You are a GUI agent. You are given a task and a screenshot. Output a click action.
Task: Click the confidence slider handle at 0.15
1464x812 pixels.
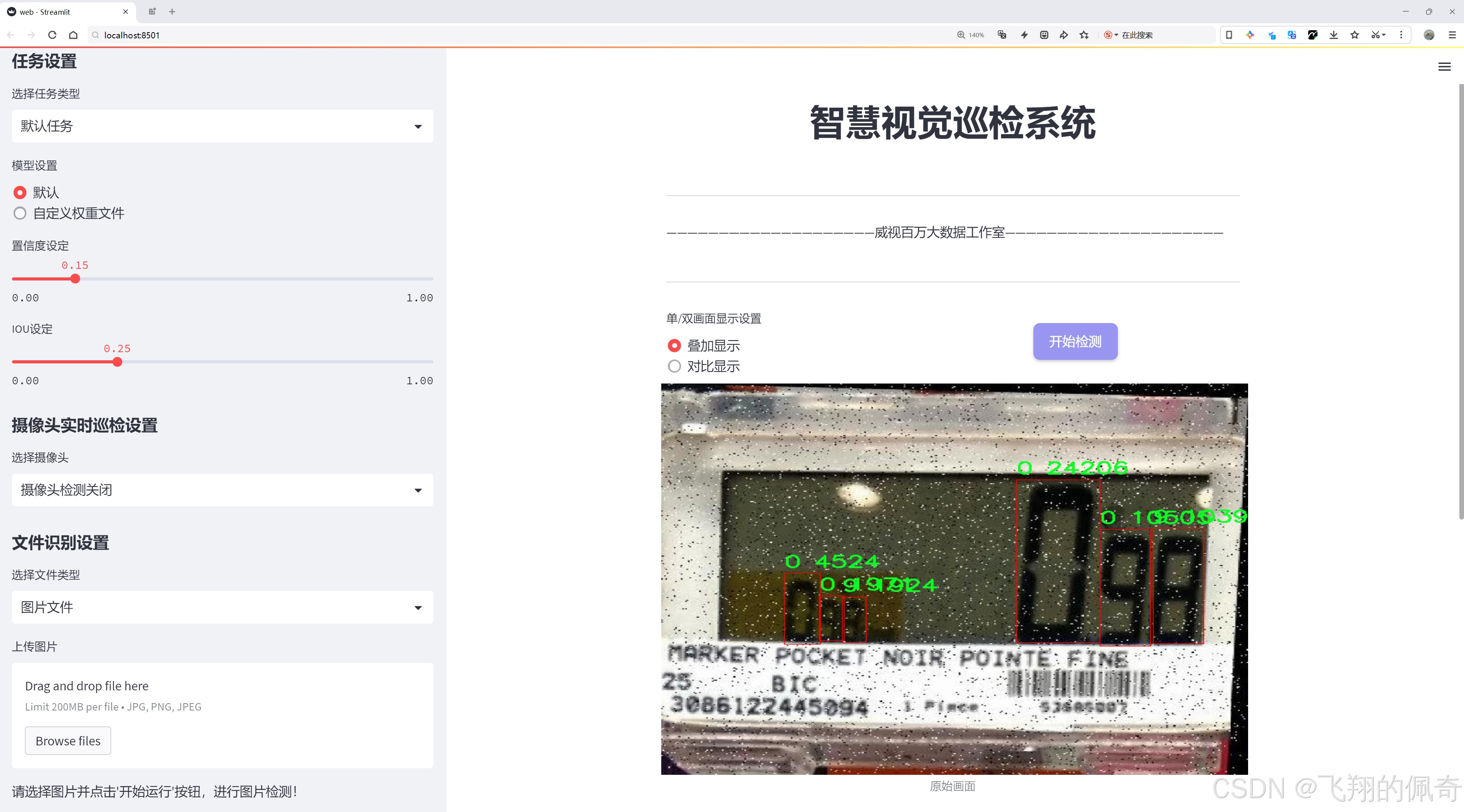tap(75, 279)
